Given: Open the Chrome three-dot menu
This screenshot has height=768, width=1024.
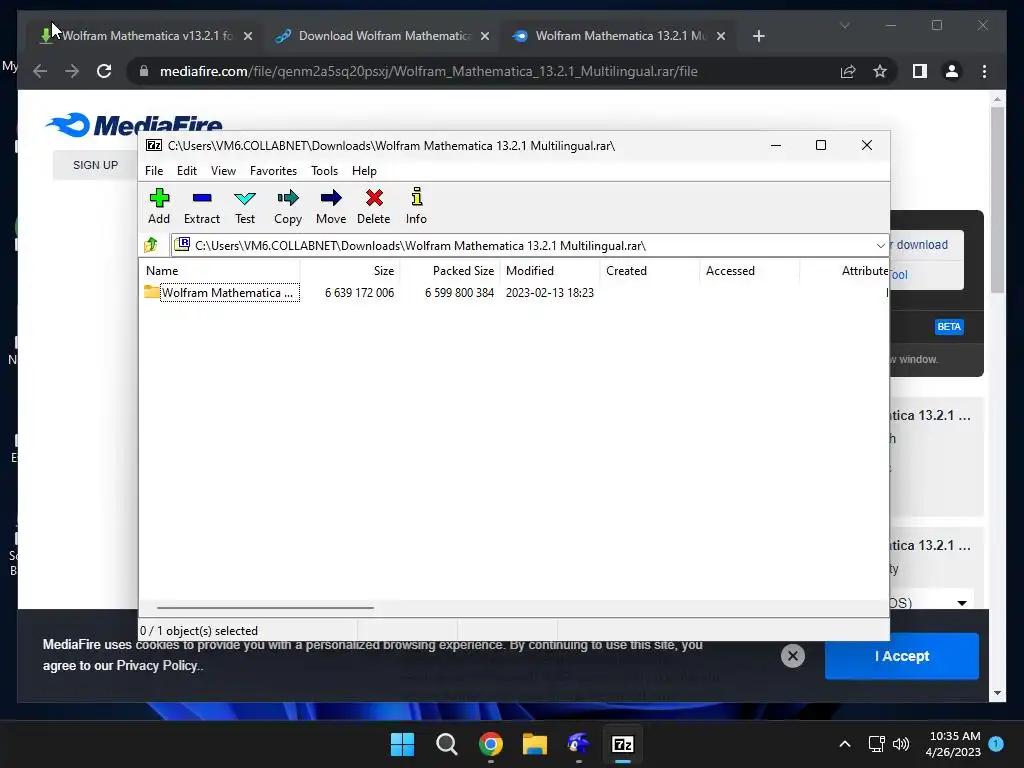Looking at the screenshot, I should click(984, 71).
